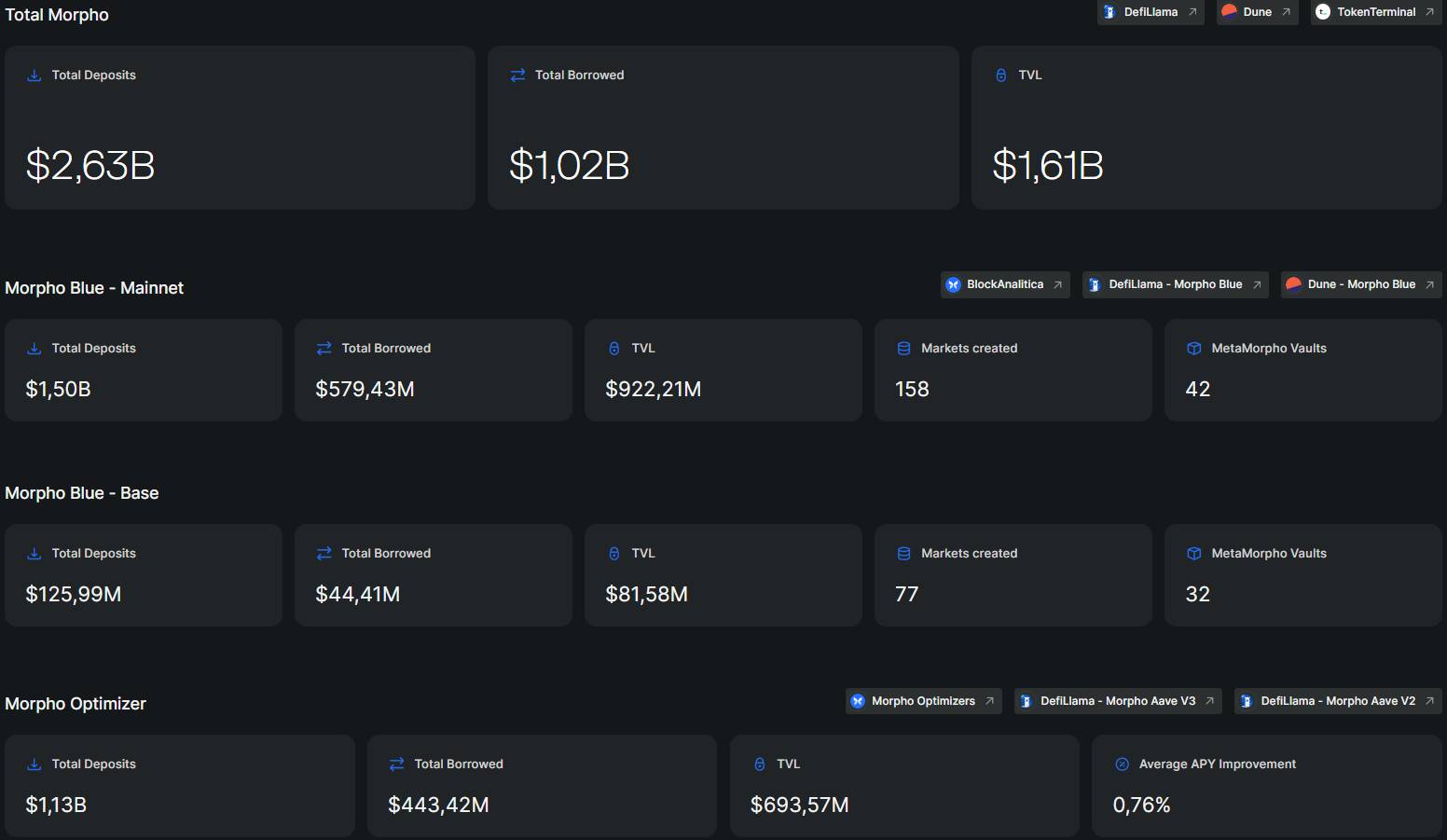Click the Average APY Improvement percent icon
Screen dimensions: 1447x840
(1123, 764)
